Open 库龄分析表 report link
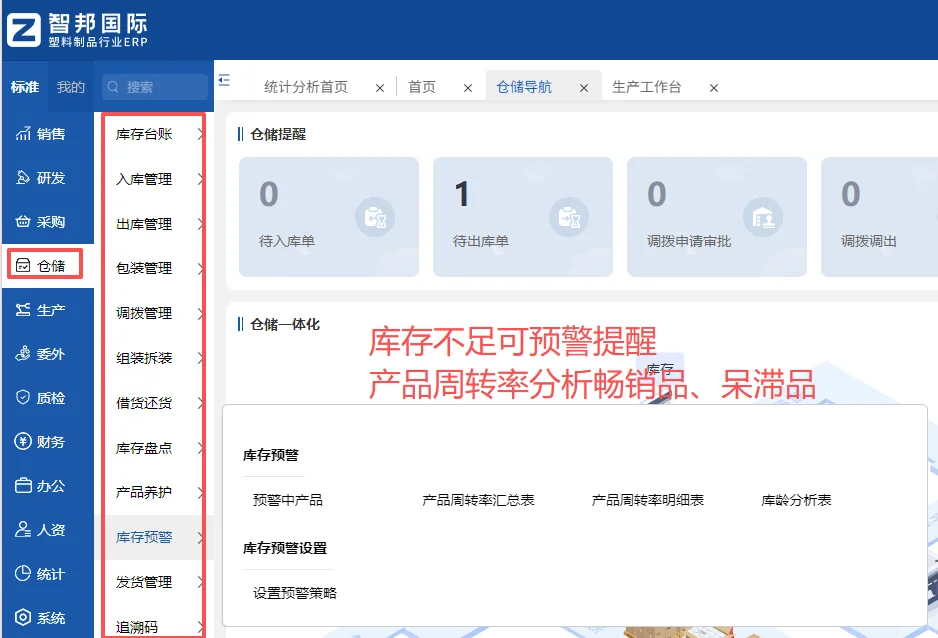Image resolution: width=938 pixels, height=638 pixels. pos(797,500)
